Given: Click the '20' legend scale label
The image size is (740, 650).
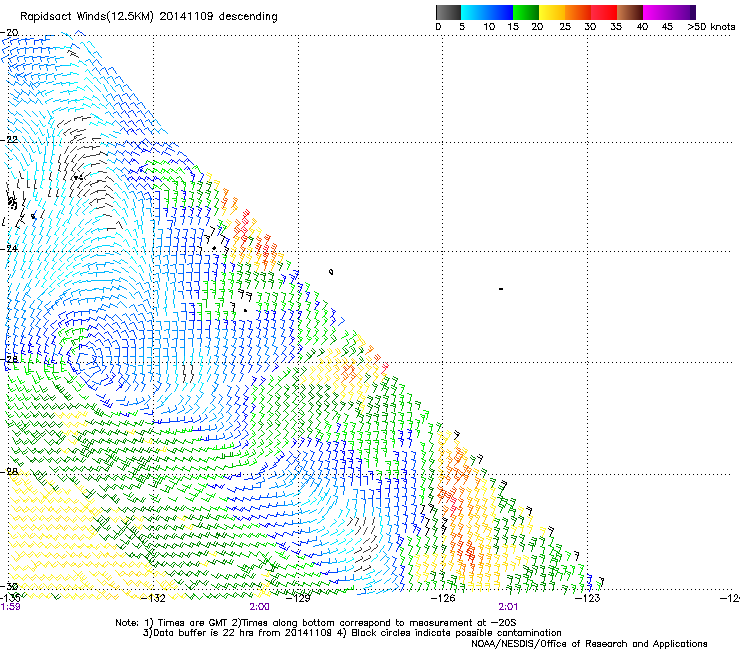Looking at the screenshot, I should (x=537, y=27).
